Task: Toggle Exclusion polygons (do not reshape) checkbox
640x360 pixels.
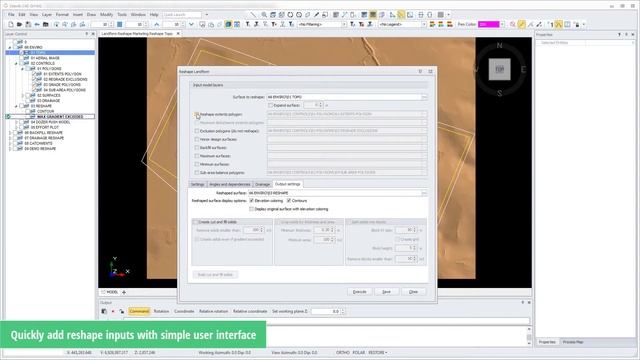Action: [x=197, y=131]
